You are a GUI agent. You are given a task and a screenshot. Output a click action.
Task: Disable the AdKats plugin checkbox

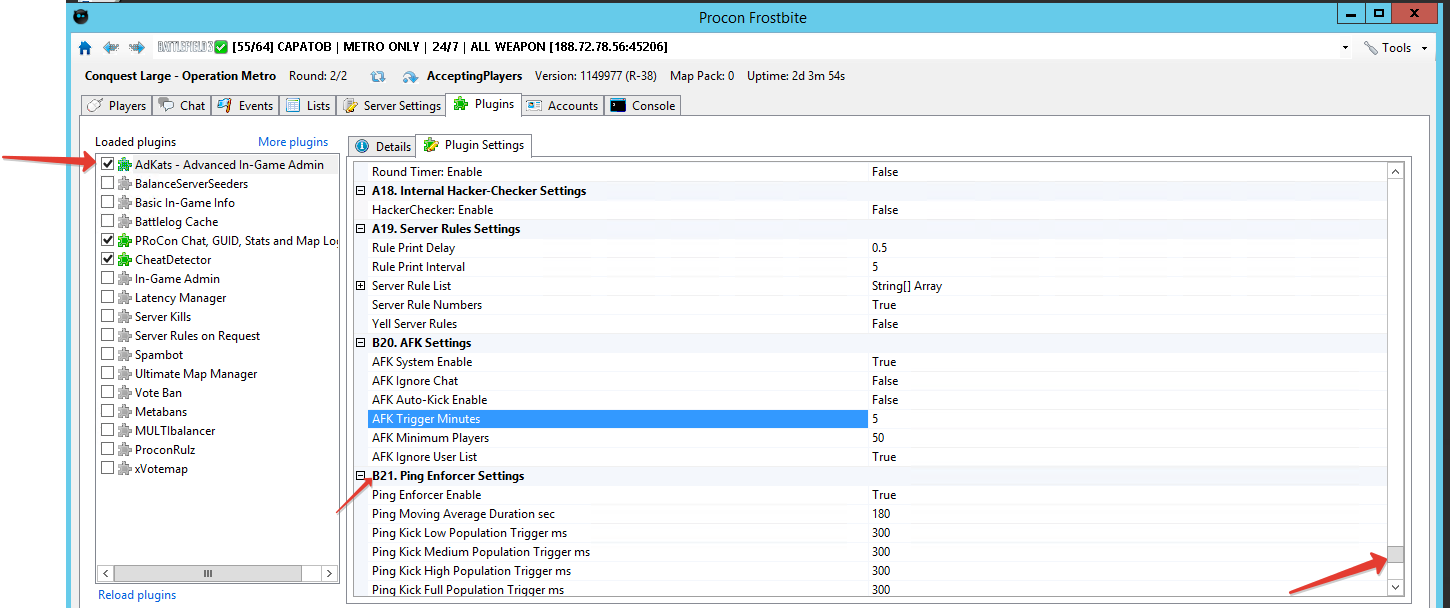pos(107,165)
